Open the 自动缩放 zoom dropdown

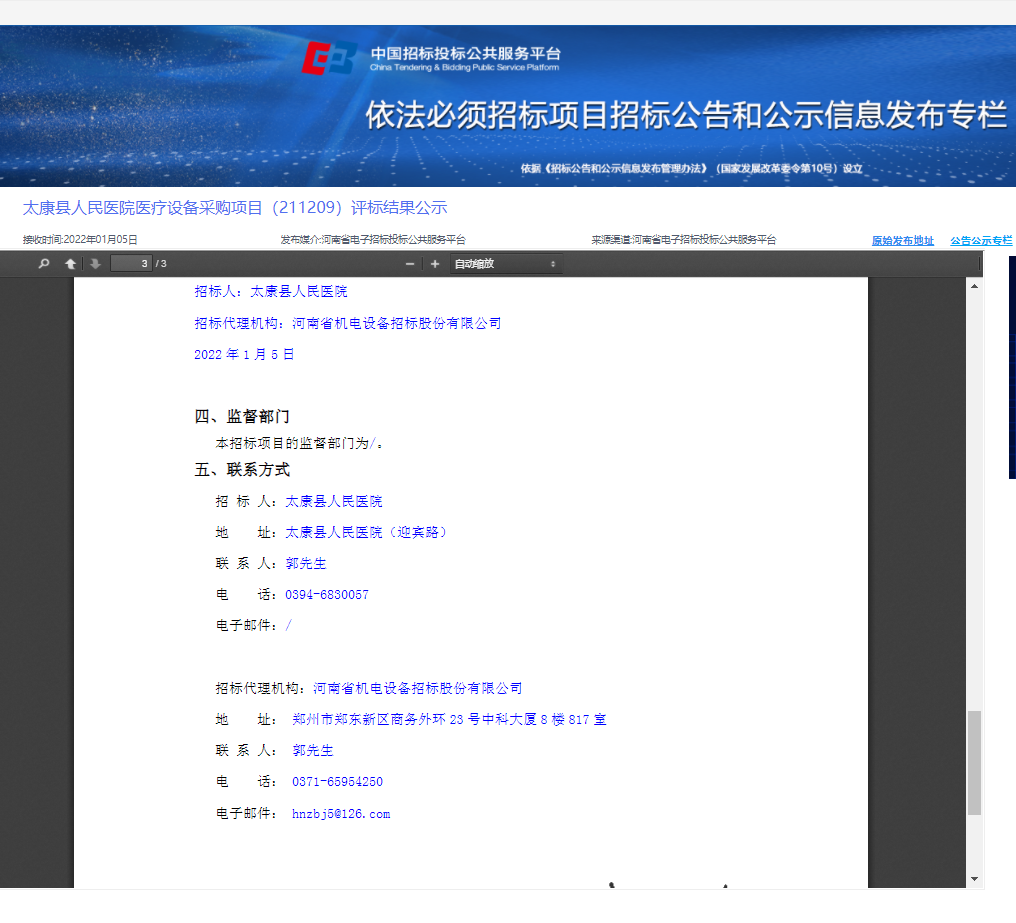click(505, 264)
